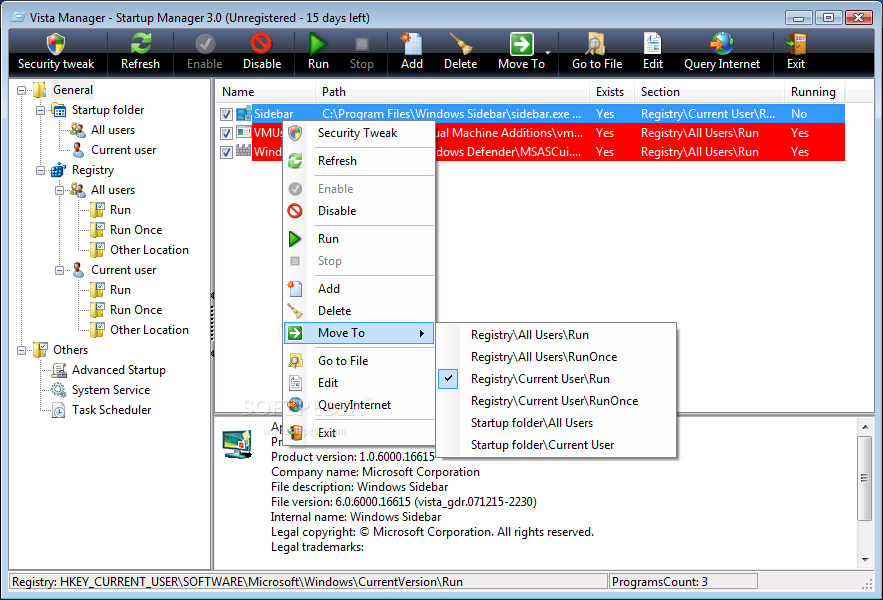This screenshot has height=600, width=883.
Task: Move entry to Registry\Current User\RunOnce
Action: coord(556,401)
